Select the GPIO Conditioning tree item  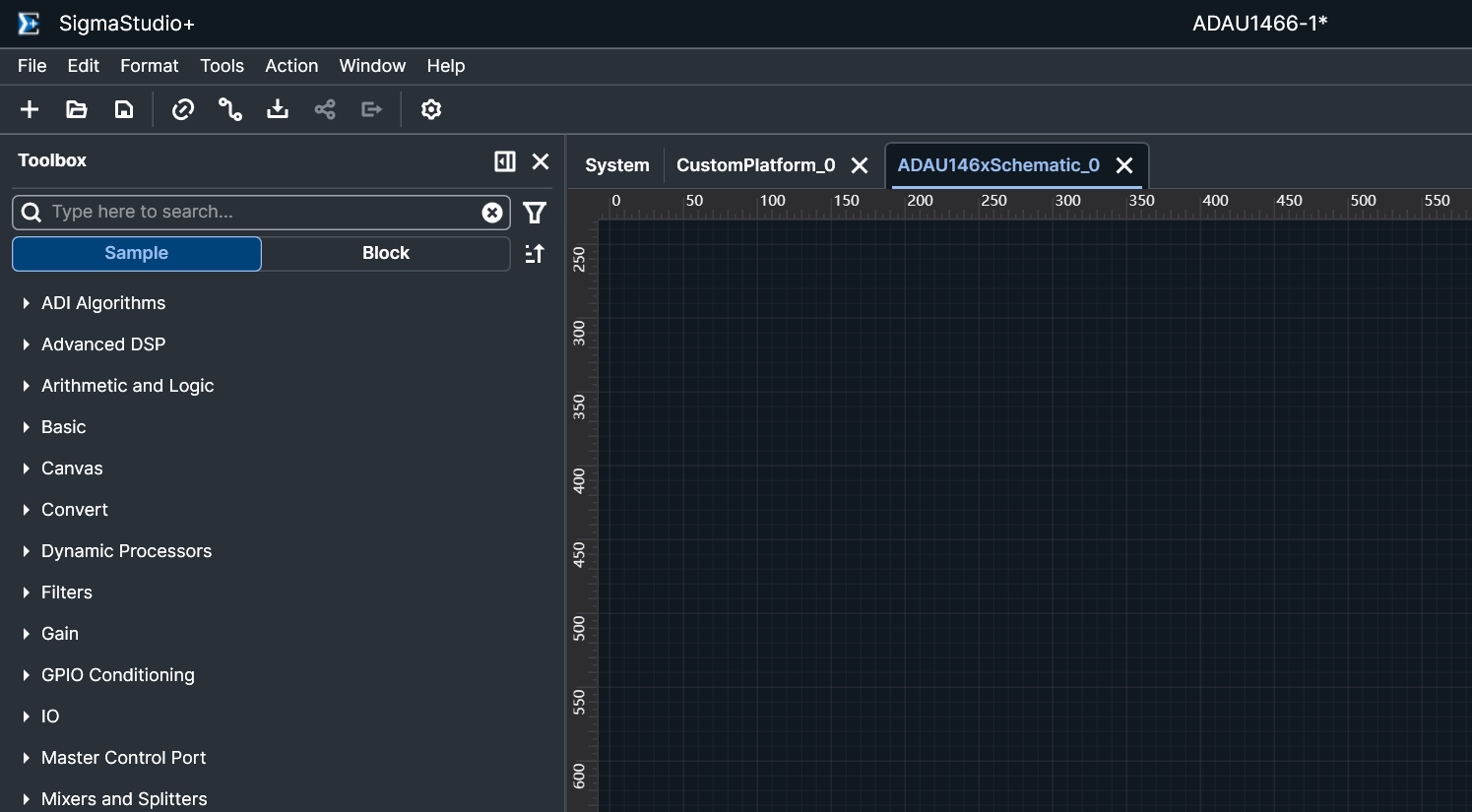118,675
